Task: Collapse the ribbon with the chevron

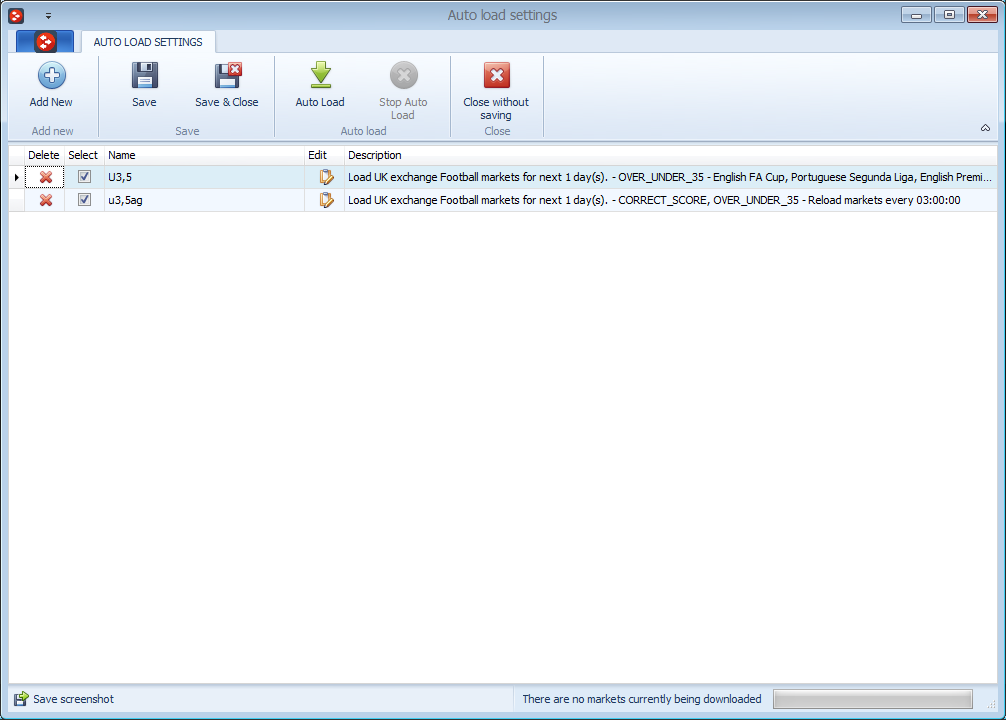Action: (x=985, y=128)
